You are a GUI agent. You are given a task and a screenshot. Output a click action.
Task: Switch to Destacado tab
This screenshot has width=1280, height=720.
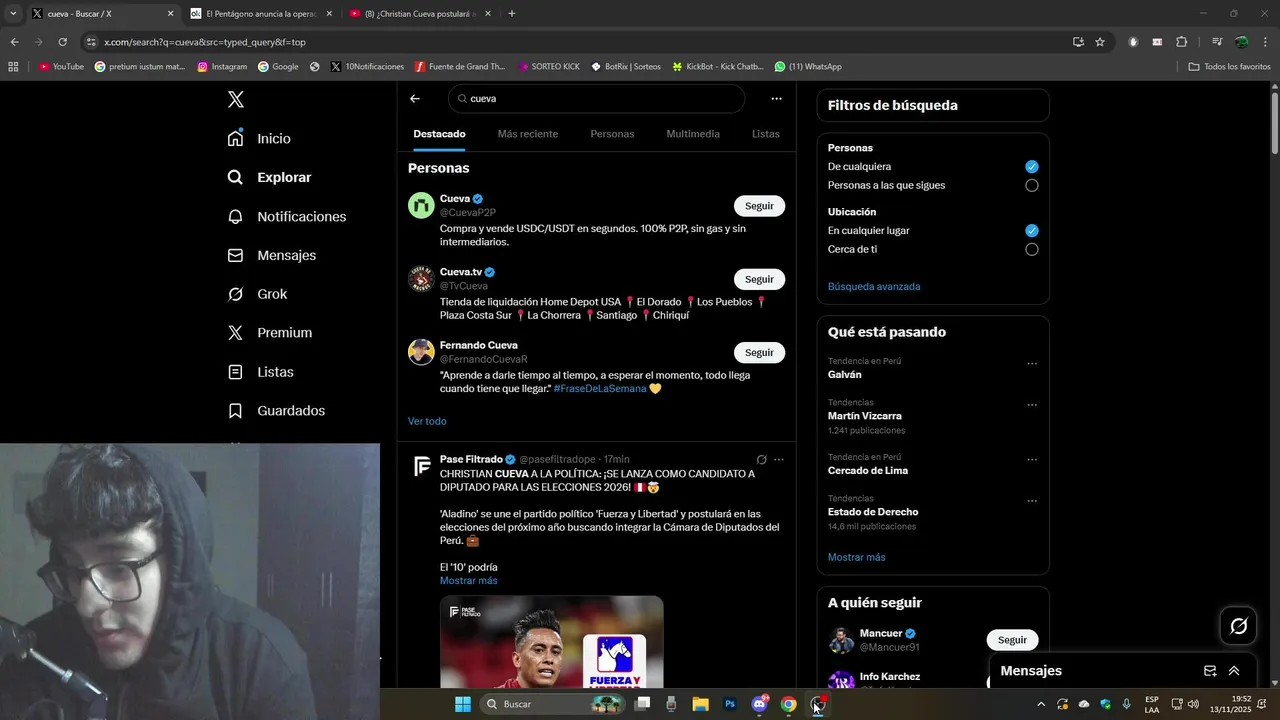tap(439, 134)
